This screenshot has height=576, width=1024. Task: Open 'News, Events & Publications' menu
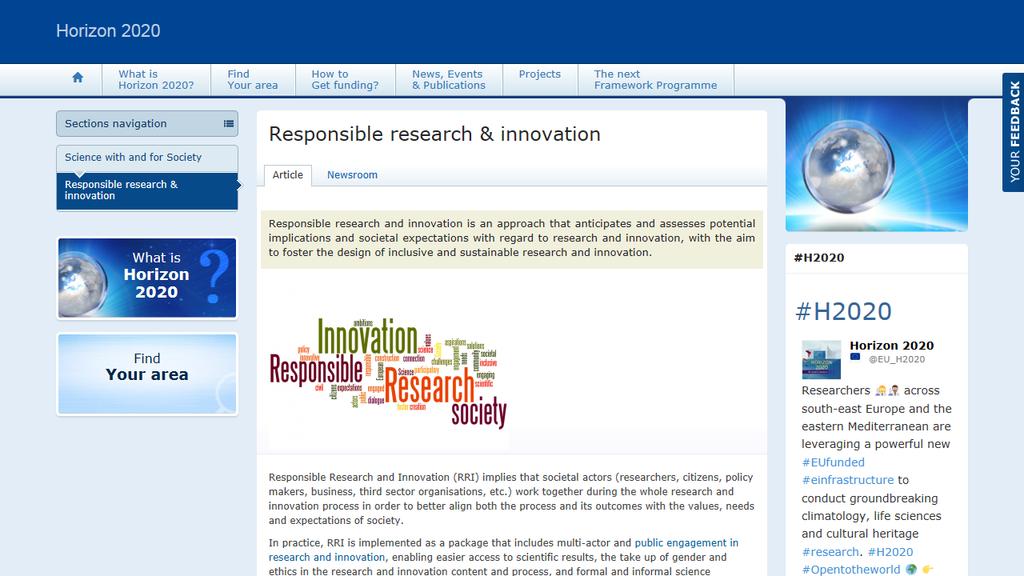pyautogui.click(x=449, y=80)
